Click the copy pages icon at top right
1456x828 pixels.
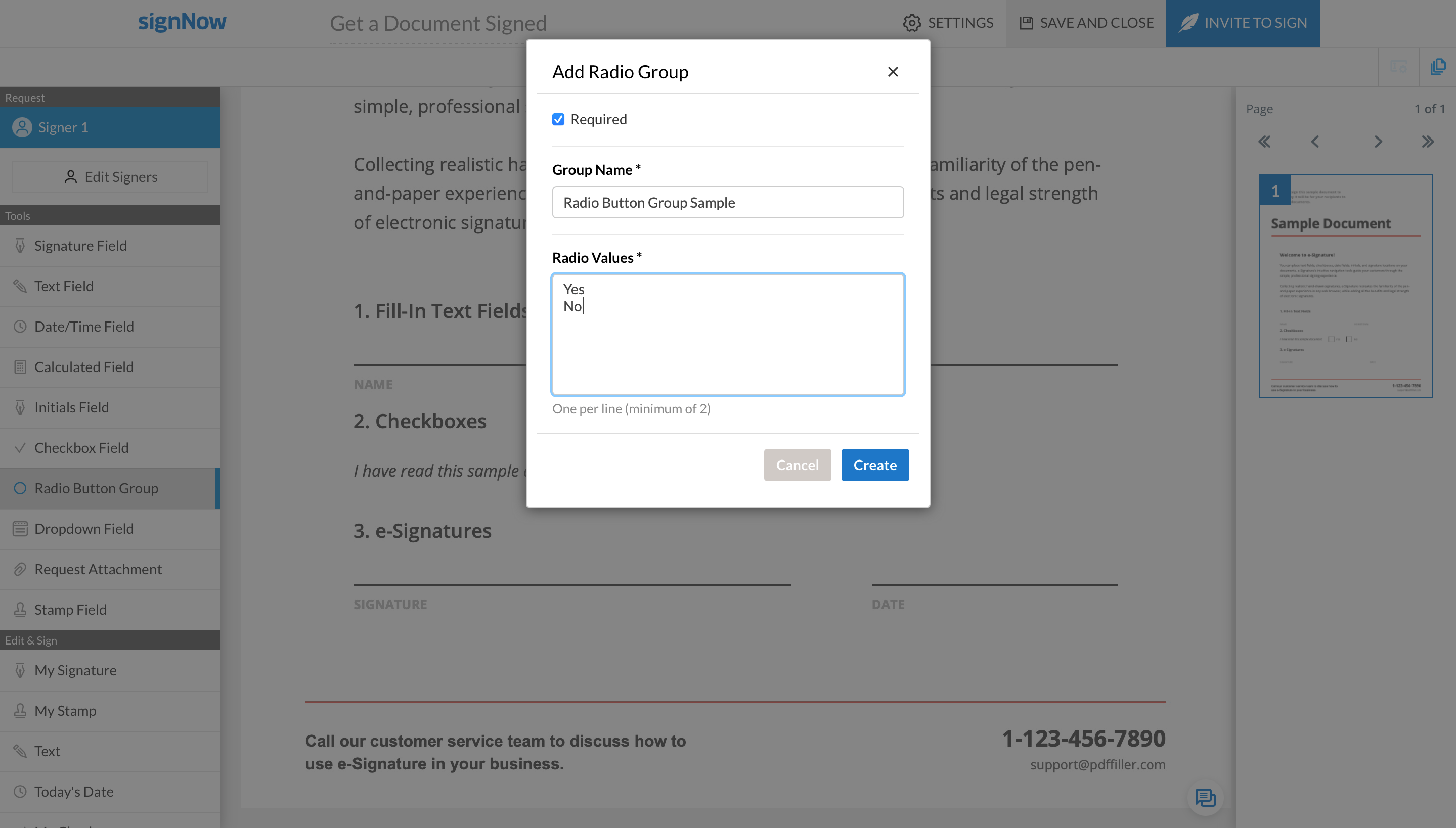1438,67
